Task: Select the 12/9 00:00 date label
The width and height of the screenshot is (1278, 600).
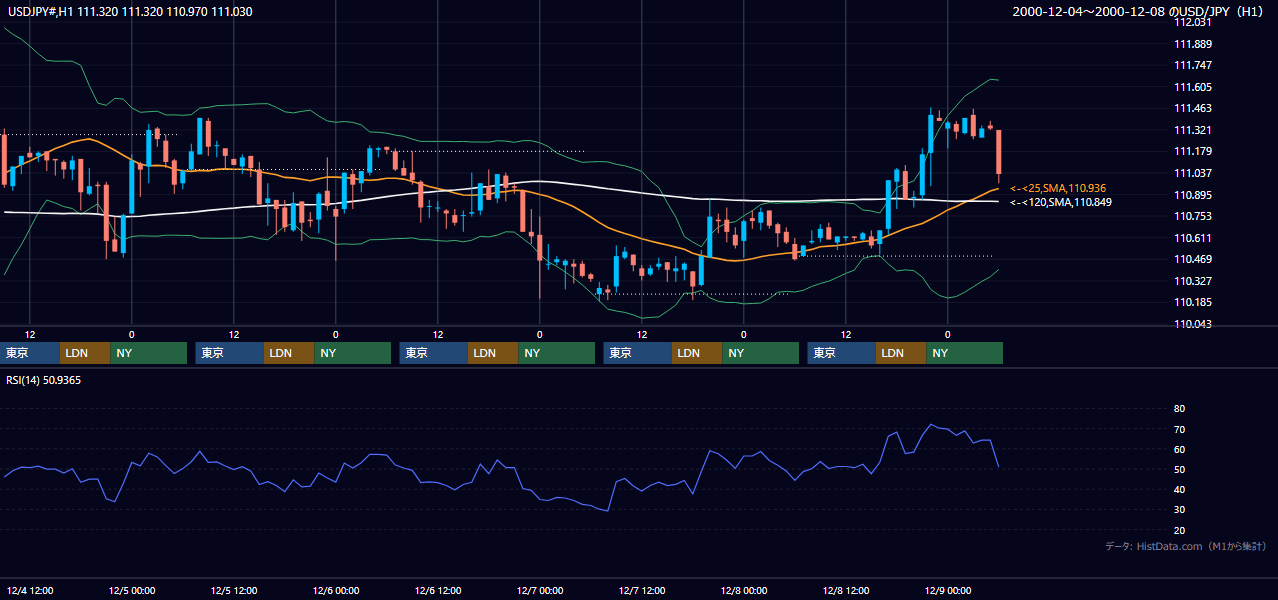Action: [x=947, y=591]
